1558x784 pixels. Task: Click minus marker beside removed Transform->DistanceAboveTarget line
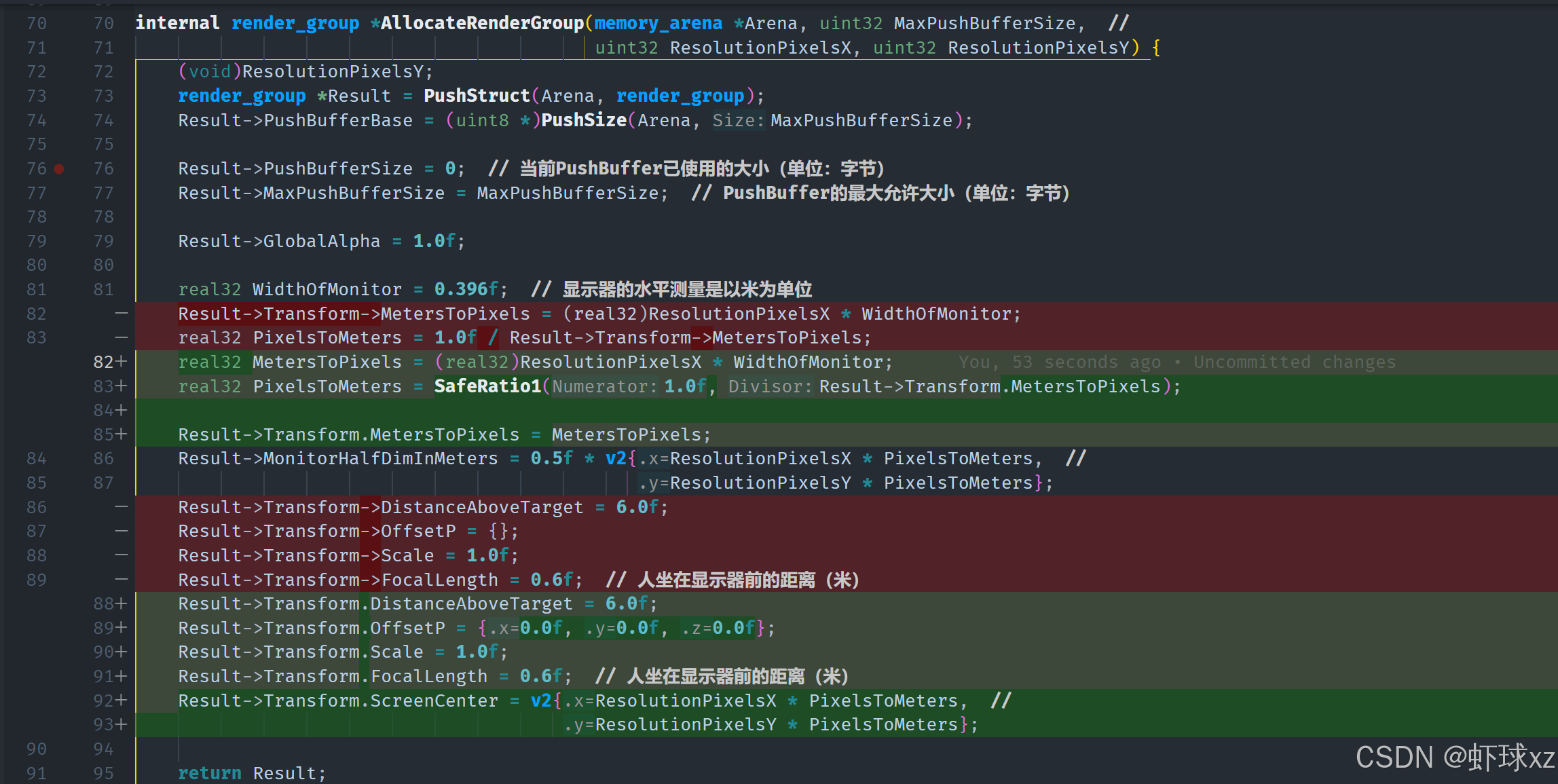click(x=121, y=507)
